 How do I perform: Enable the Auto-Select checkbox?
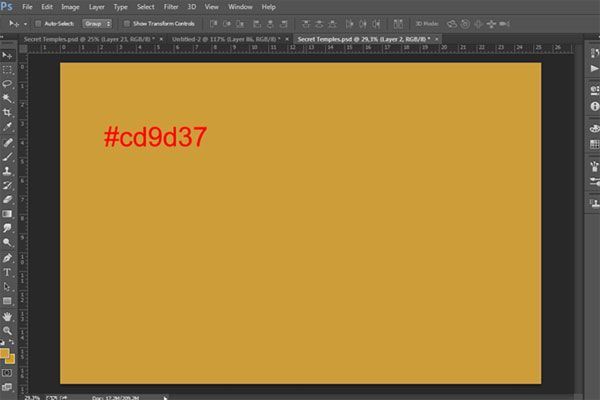(38, 21)
